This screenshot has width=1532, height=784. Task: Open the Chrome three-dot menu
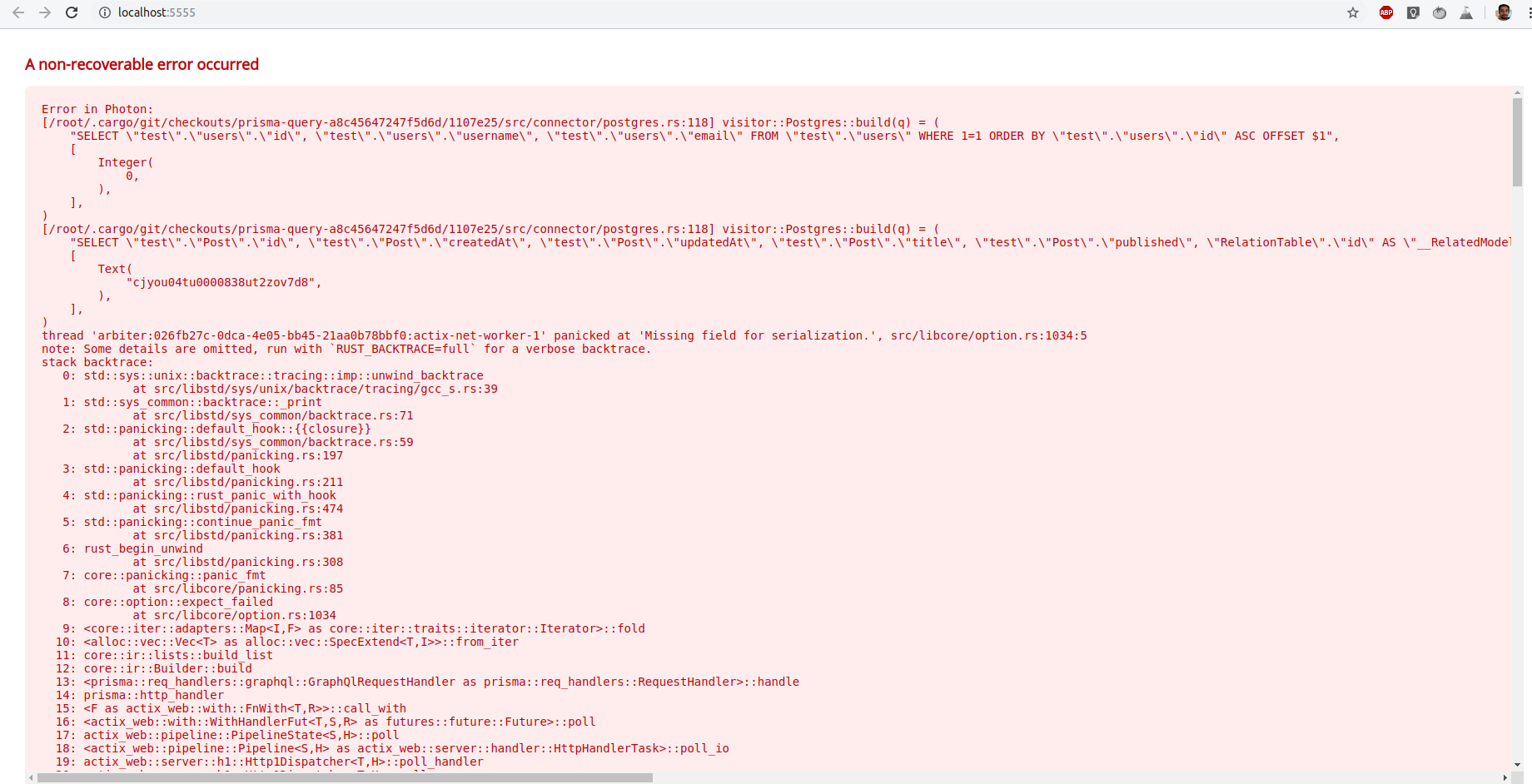[1526, 12]
